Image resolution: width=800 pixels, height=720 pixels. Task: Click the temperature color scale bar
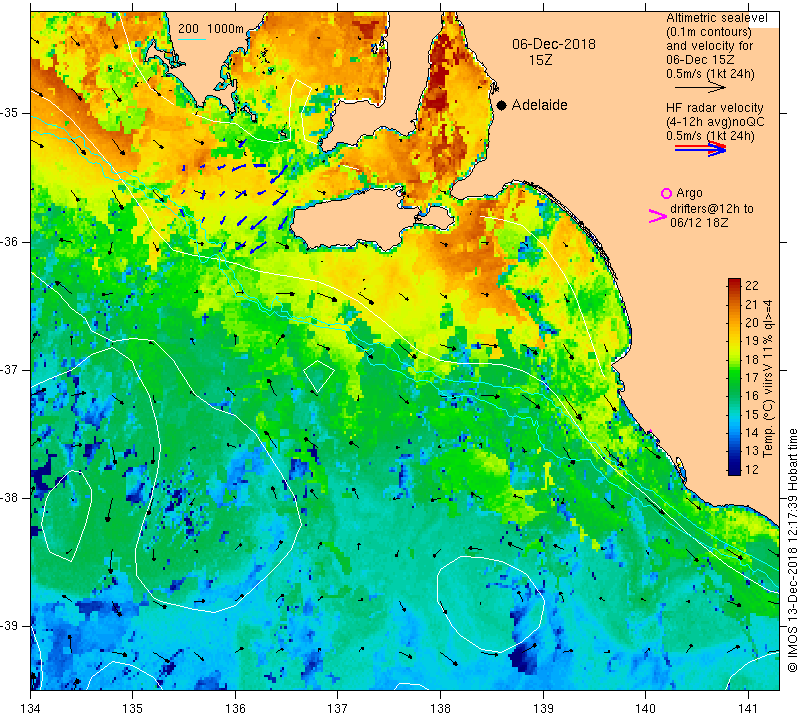point(734,377)
